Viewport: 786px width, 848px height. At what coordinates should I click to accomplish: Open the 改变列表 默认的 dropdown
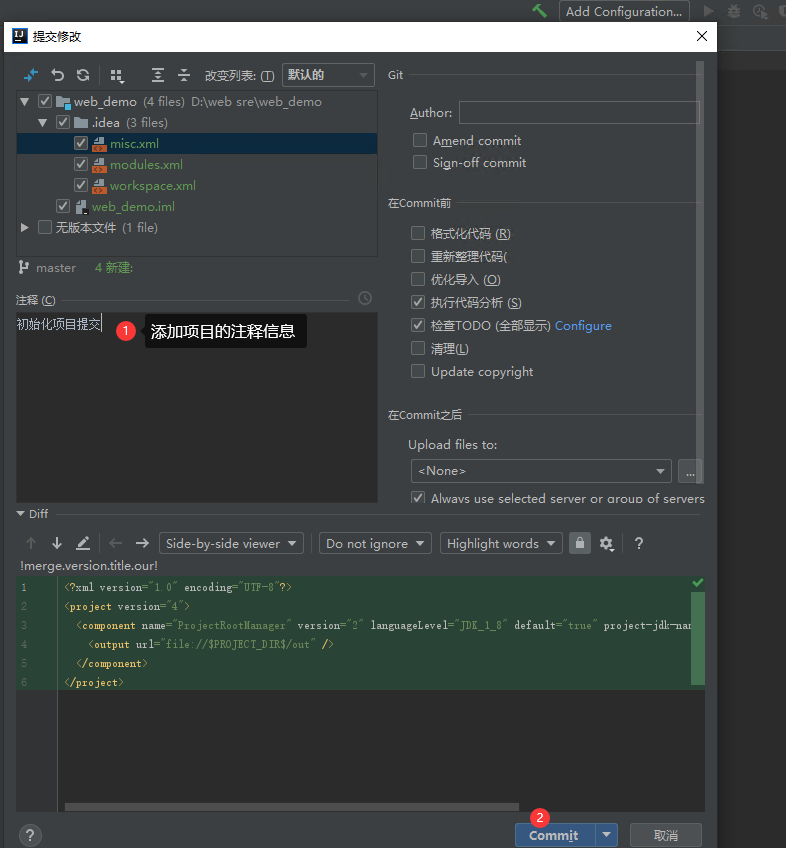coord(328,75)
